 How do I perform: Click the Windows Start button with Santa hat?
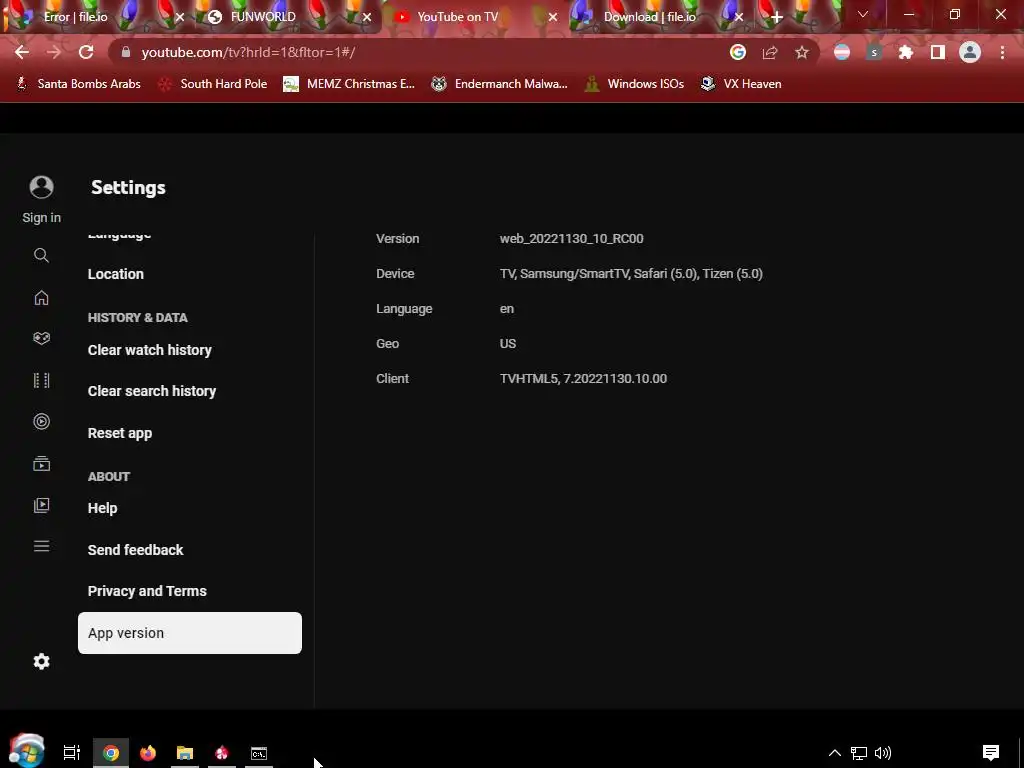[26, 751]
